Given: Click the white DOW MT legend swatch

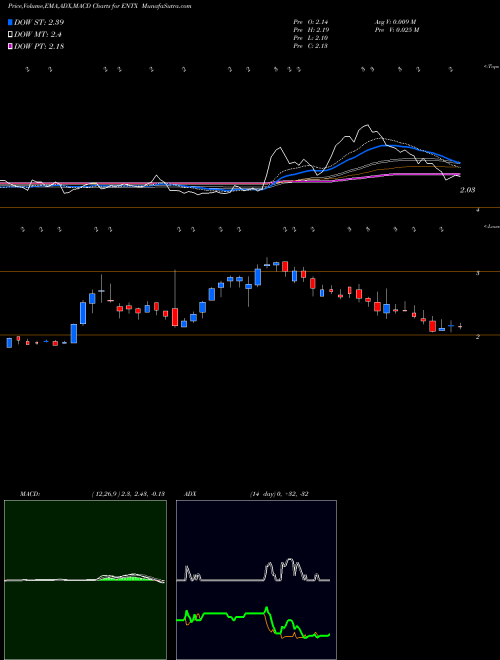Looking at the screenshot, I should (x=10, y=34).
